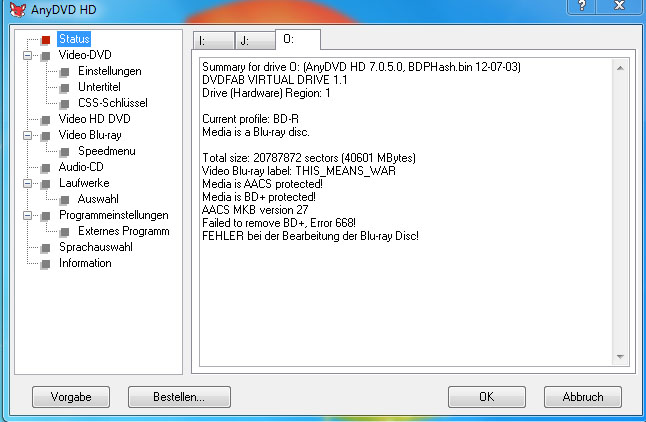Select the Sprachauswahl entry

(x=96, y=247)
